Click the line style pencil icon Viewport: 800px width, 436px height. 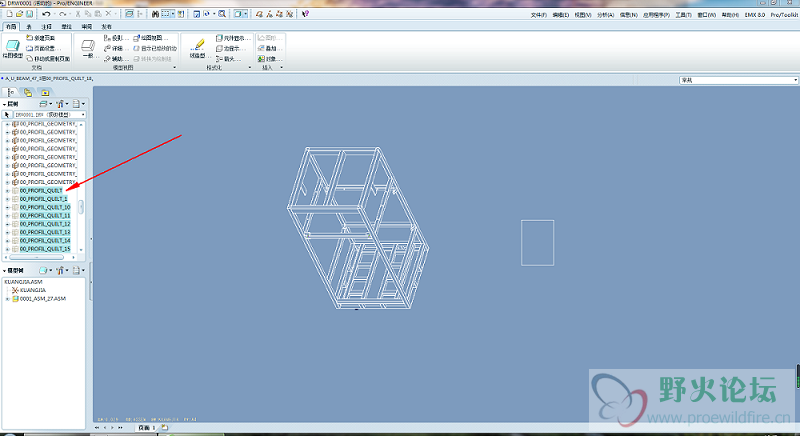(198, 45)
